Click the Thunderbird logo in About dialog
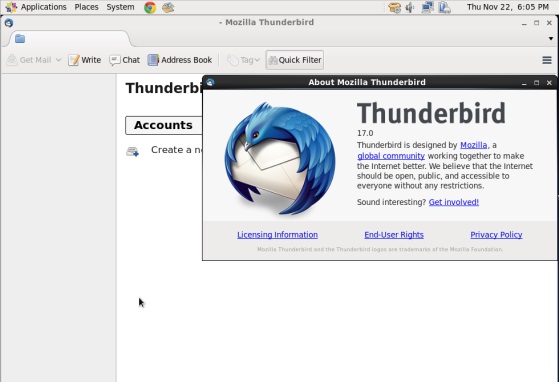559x382 pixels. pos(280,159)
